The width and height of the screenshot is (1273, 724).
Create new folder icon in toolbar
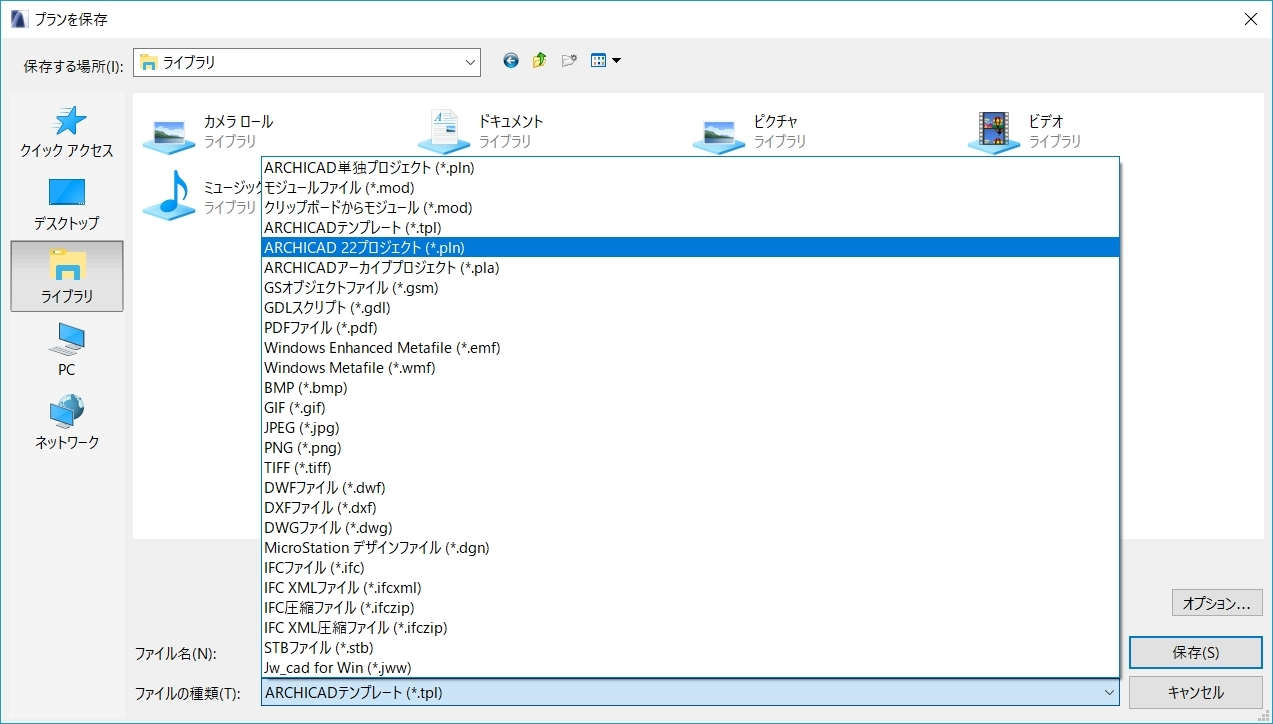pos(570,61)
